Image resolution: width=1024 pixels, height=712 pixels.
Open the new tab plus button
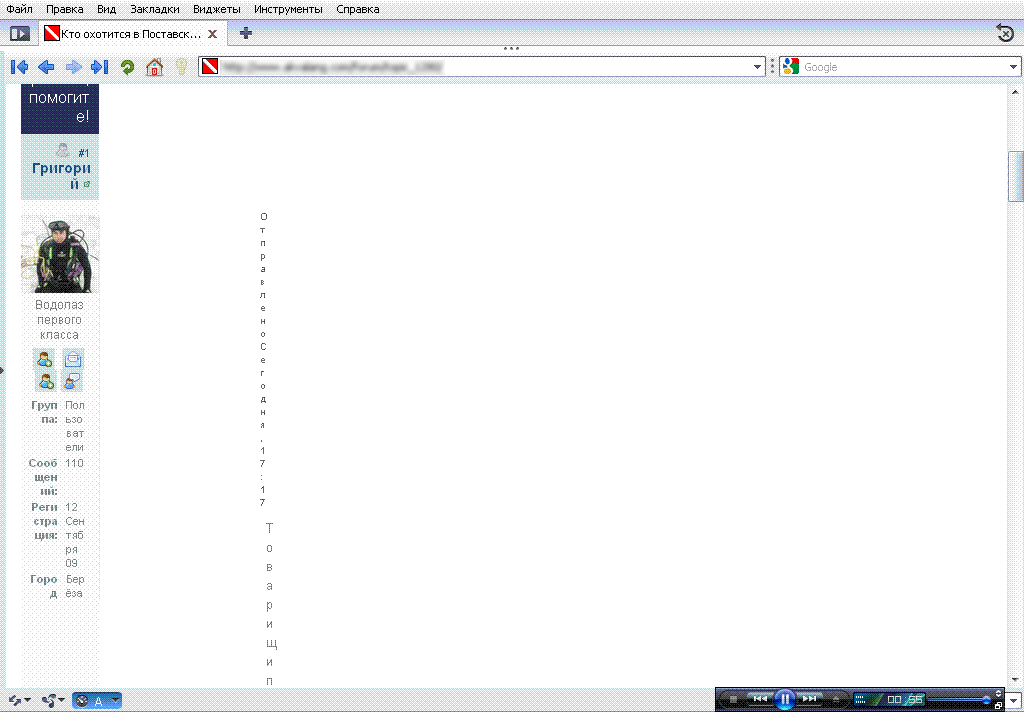[246, 33]
